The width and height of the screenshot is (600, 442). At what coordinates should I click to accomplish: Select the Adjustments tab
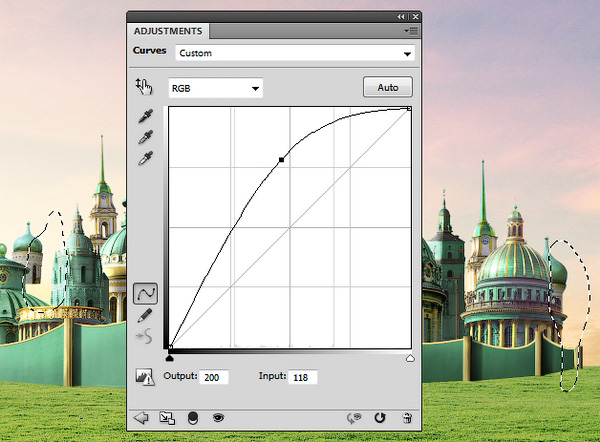click(168, 31)
